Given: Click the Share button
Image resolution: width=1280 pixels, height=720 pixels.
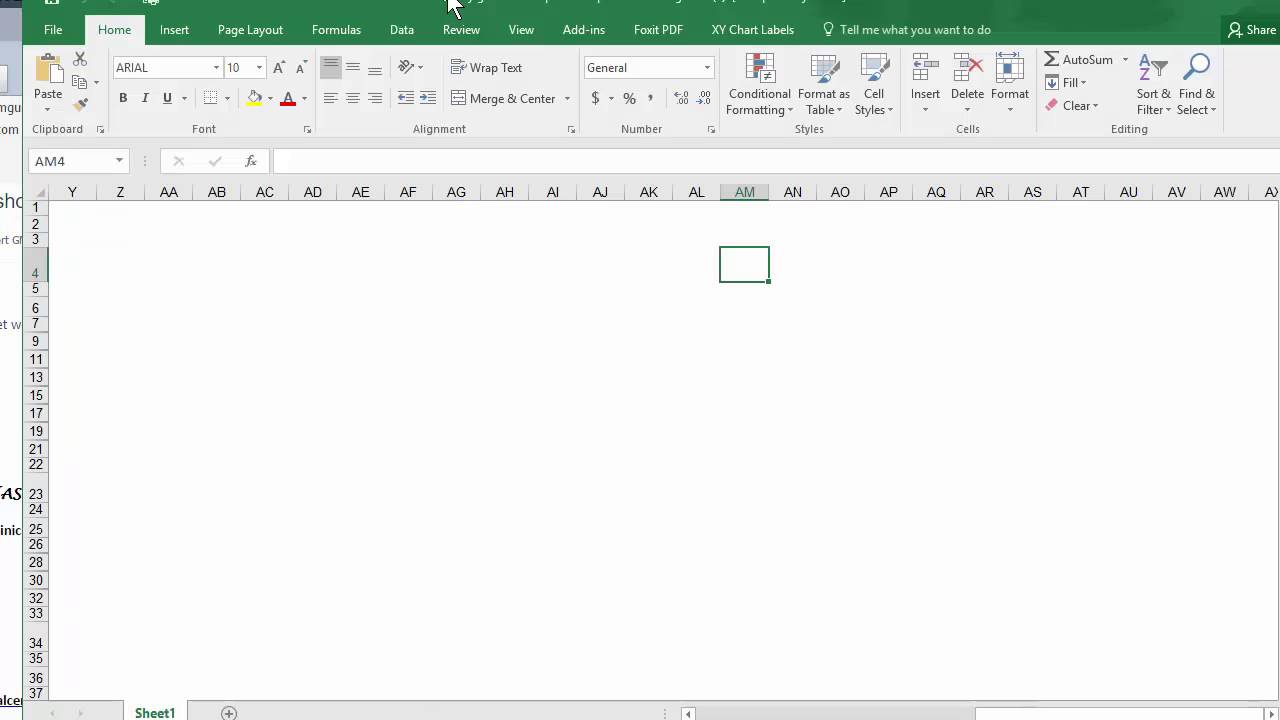Looking at the screenshot, I should click(1252, 30).
